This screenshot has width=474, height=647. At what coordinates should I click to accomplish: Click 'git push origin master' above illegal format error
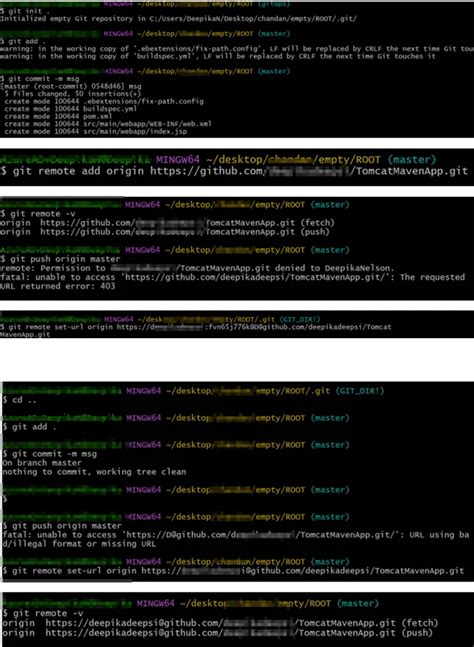[x=62, y=526]
